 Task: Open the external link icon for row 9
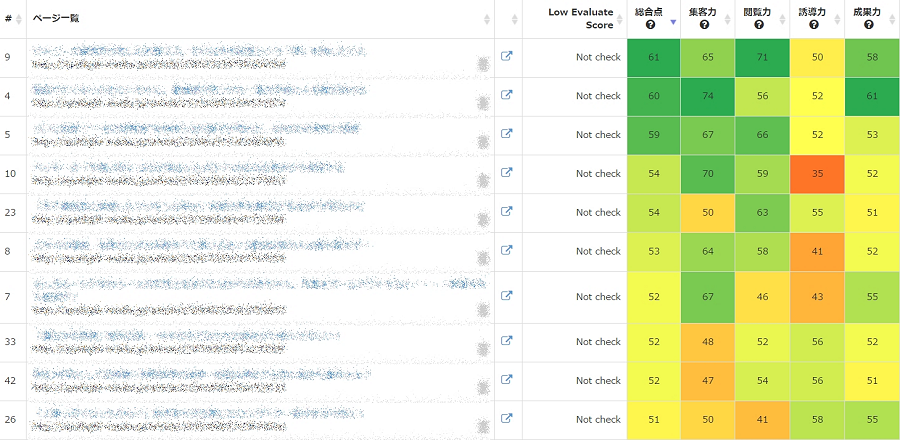(506, 57)
